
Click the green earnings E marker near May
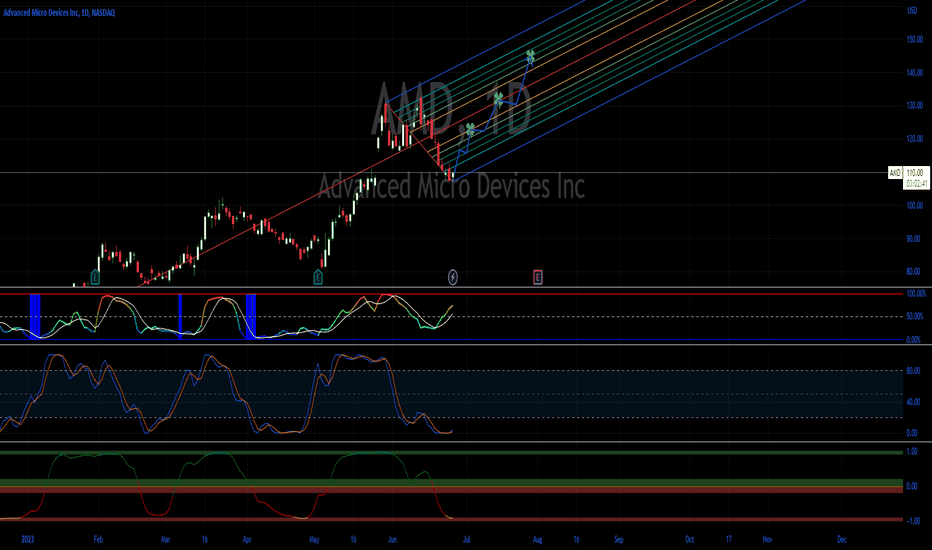click(318, 277)
